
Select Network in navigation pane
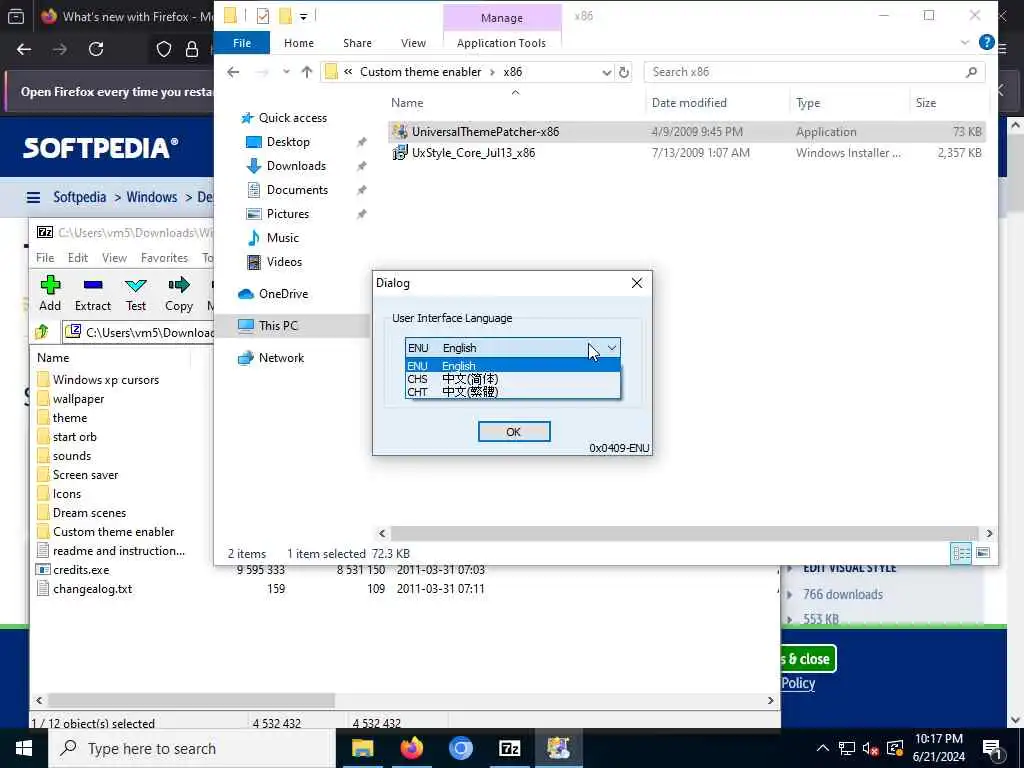click(x=281, y=358)
